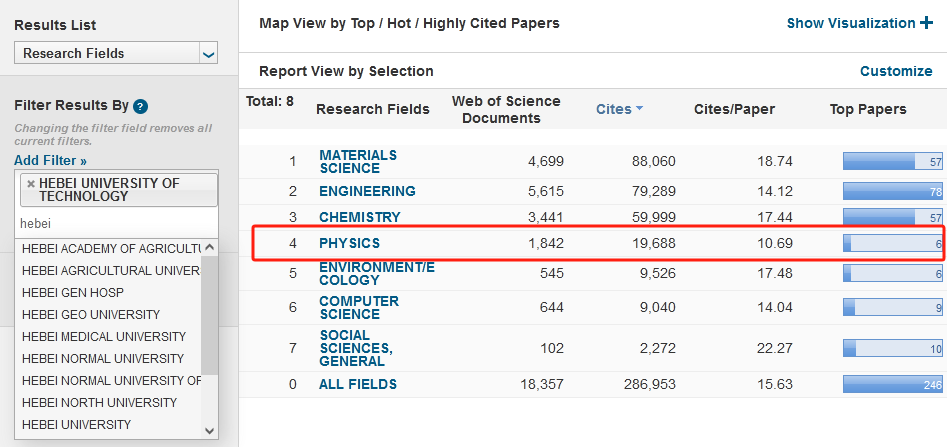947x447 pixels.
Task: Choose HEBEI NORMAL UNIVERSITY in filter list
Action: (x=103, y=358)
